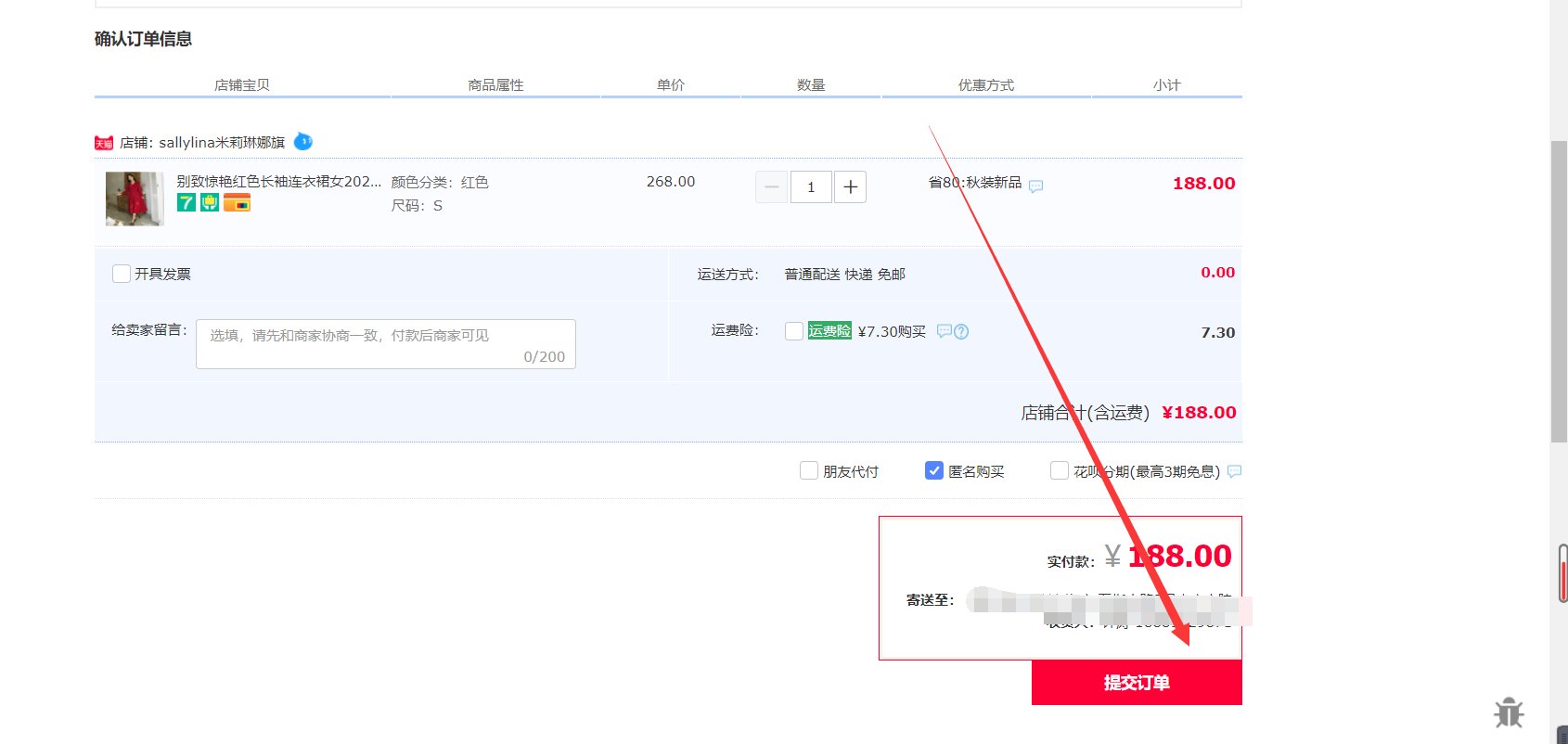Viewport: 1568px width, 744px height.
Task: Click the 省80:秋装新品 discount text
Action: tap(975, 183)
